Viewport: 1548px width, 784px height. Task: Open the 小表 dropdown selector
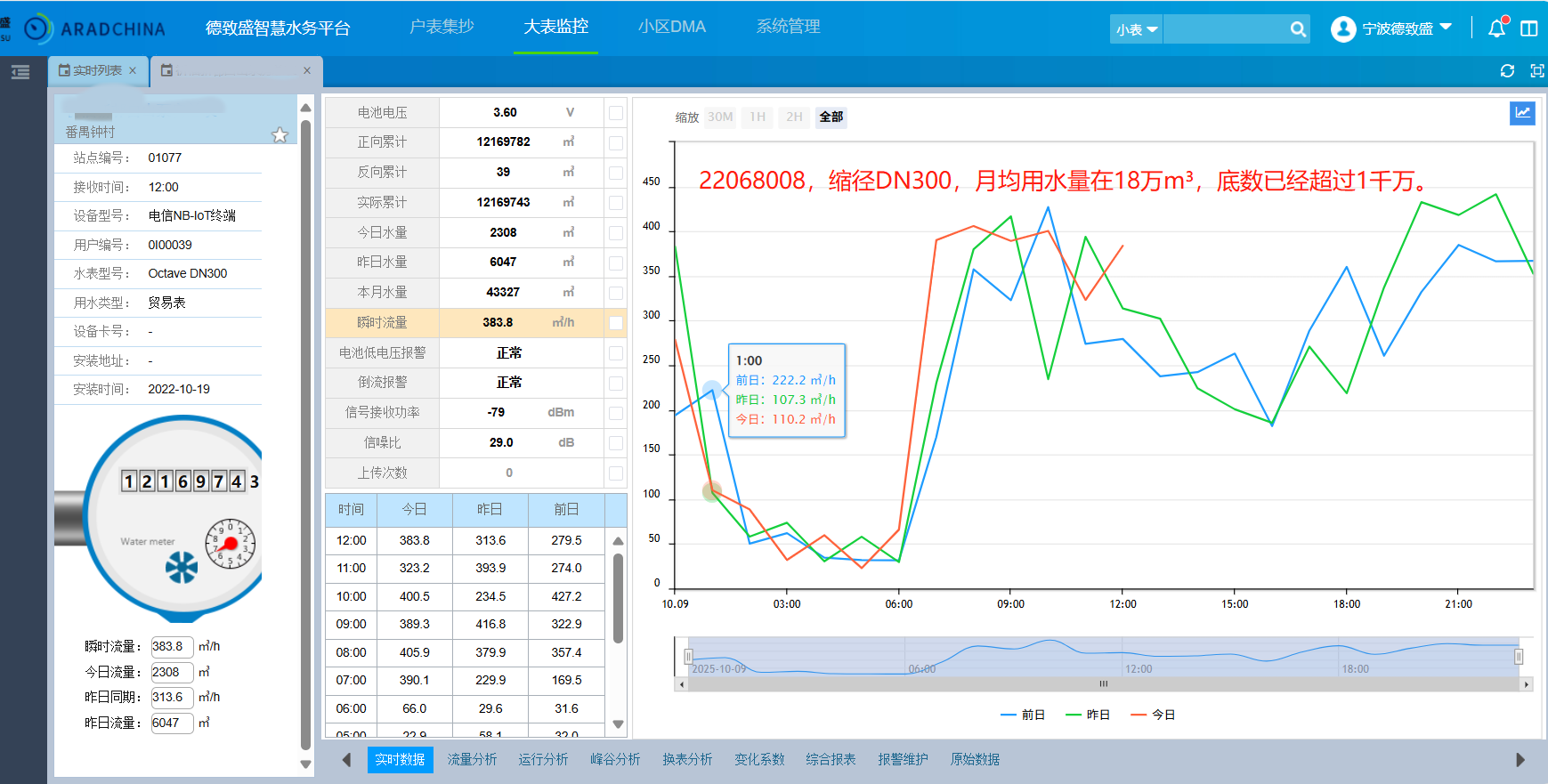(x=1137, y=29)
